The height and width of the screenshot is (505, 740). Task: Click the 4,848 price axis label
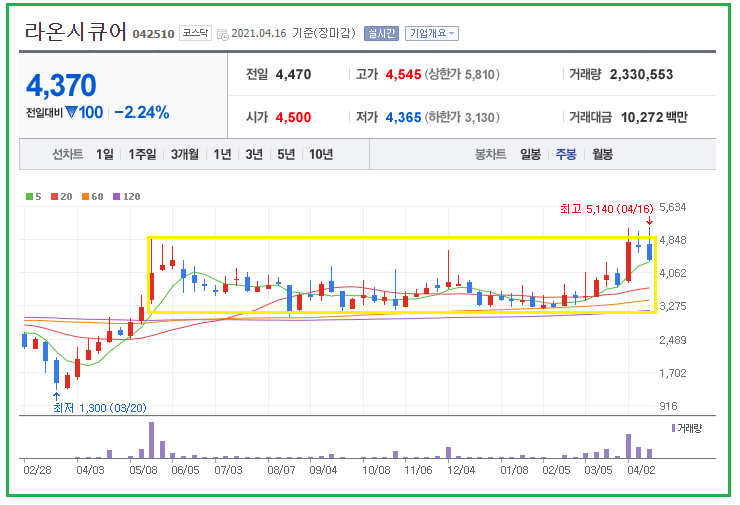coord(673,240)
